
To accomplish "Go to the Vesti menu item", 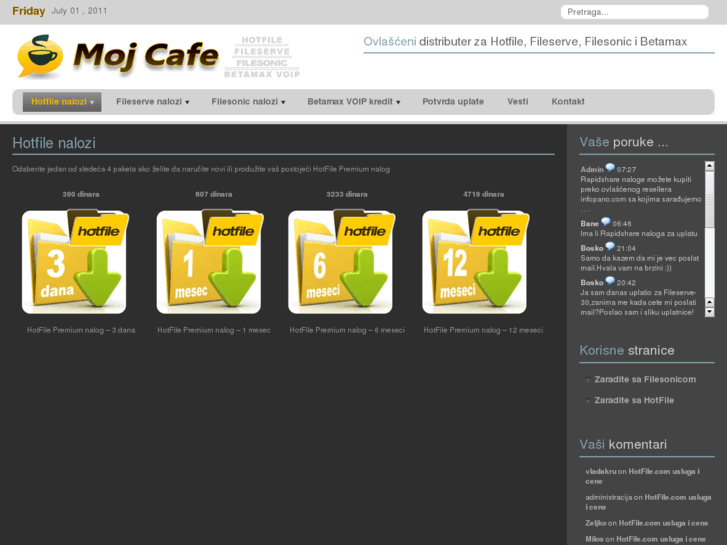I will tap(517, 102).
